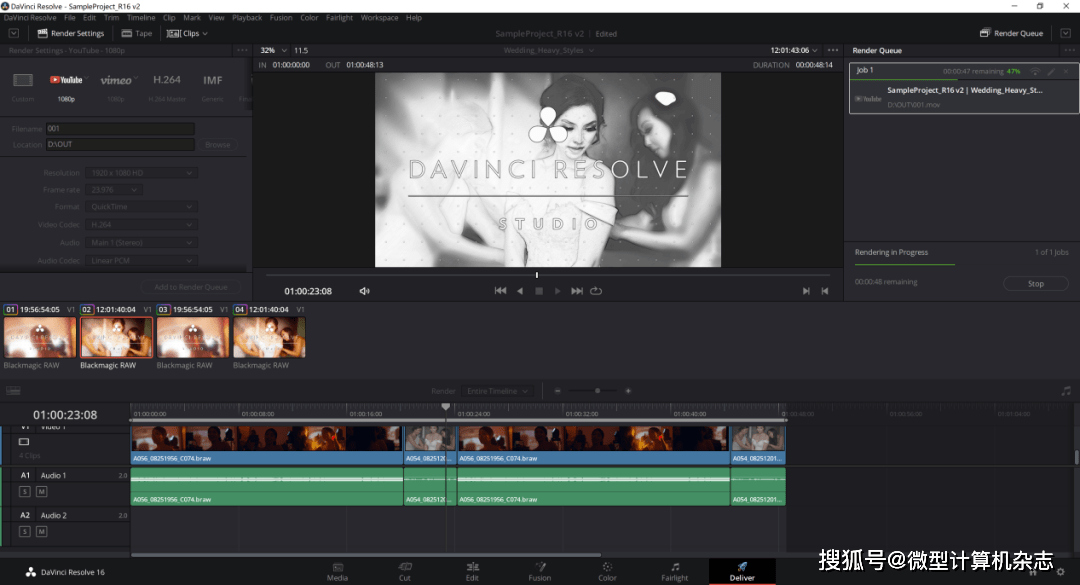
Task: Click Add to Render Queue button
Action: tap(191, 287)
